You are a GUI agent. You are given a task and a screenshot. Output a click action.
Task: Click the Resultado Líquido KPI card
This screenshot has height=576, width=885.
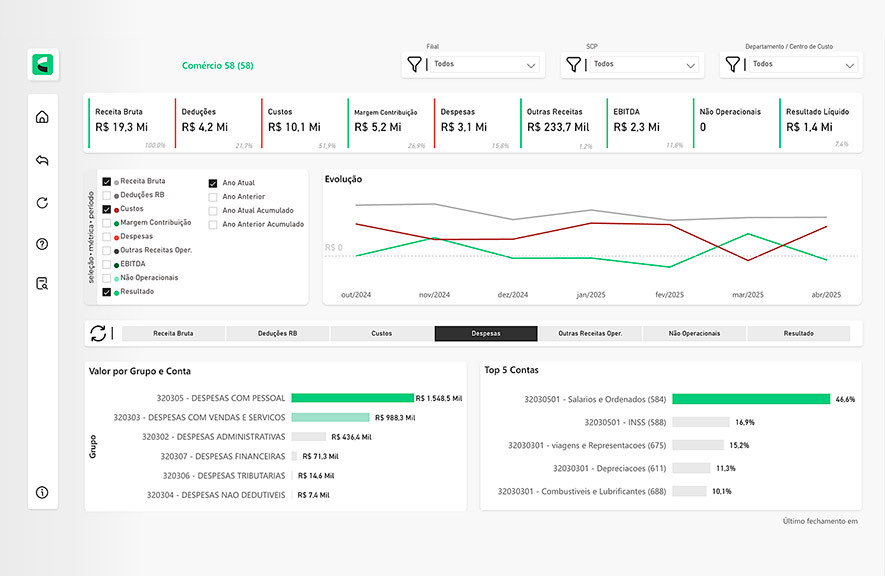(x=817, y=123)
